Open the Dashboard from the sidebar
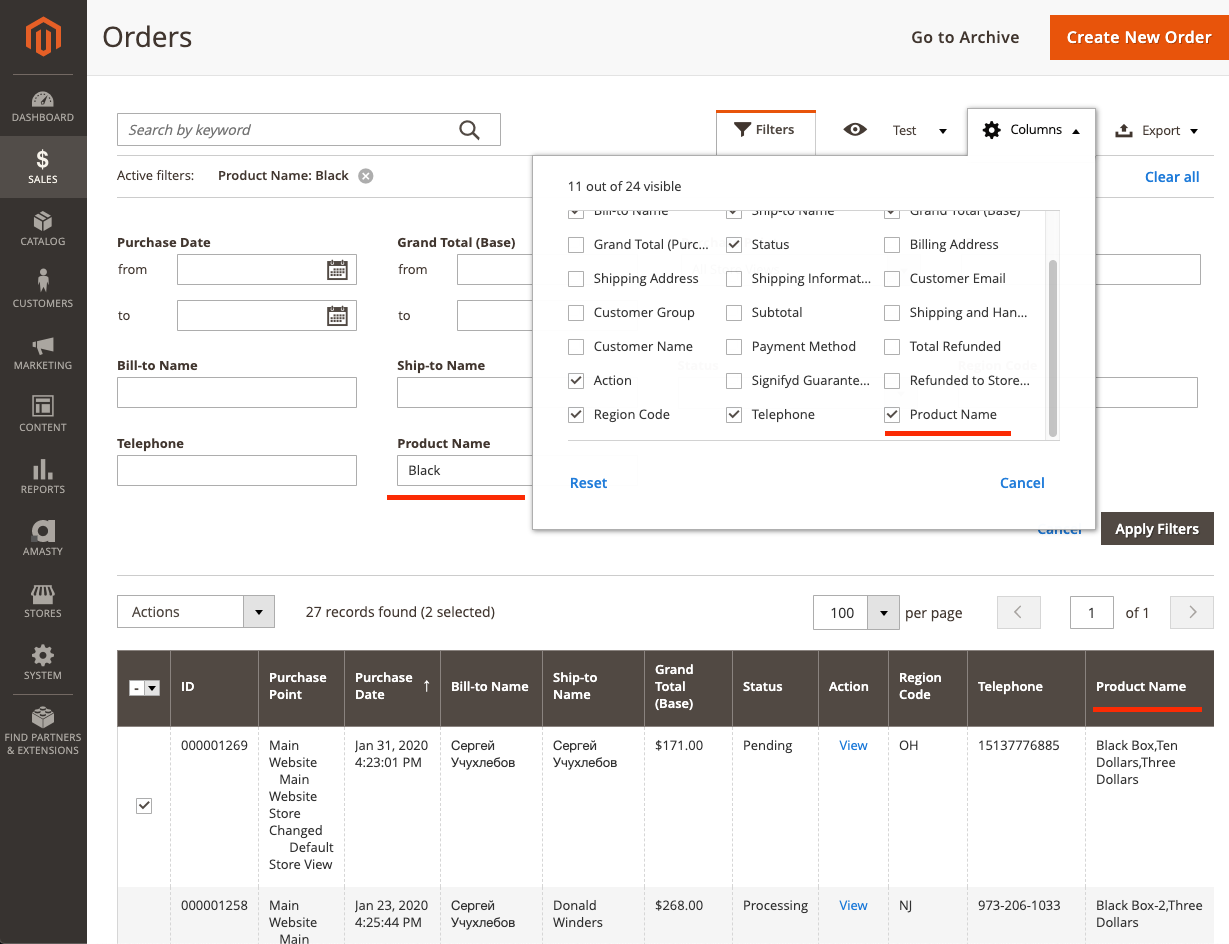Viewport: 1229px width, 944px height. 43,106
